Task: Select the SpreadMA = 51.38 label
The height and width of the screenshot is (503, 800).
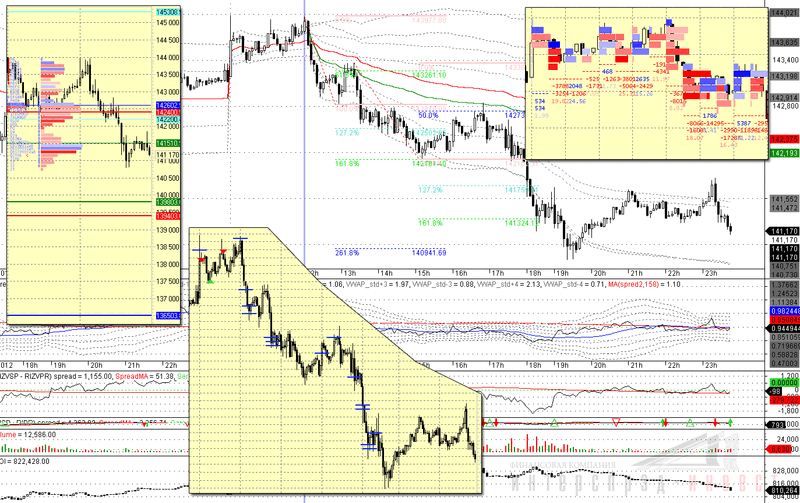Action: point(145,376)
